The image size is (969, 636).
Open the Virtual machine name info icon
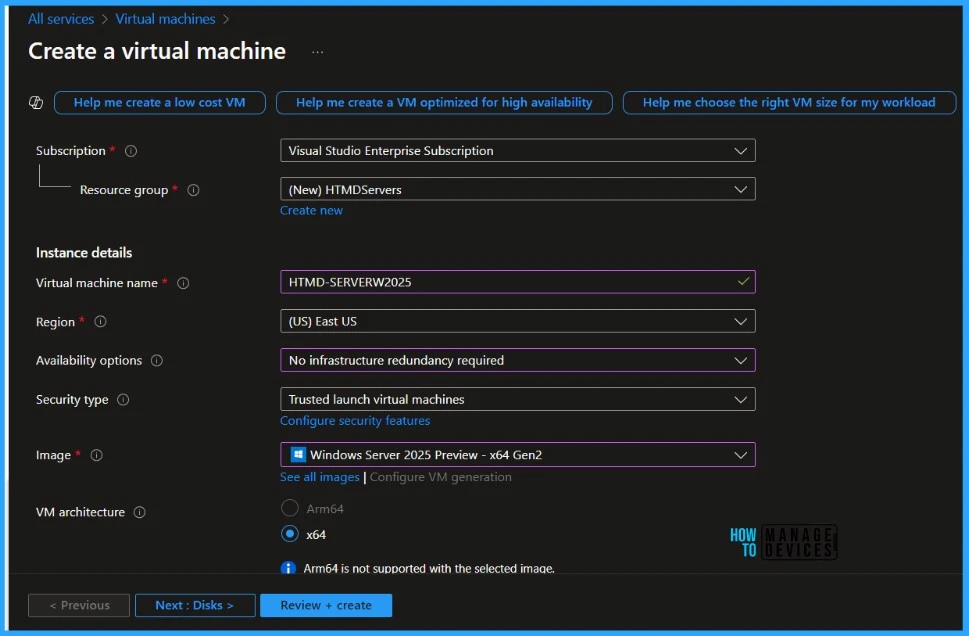(x=183, y=283)
